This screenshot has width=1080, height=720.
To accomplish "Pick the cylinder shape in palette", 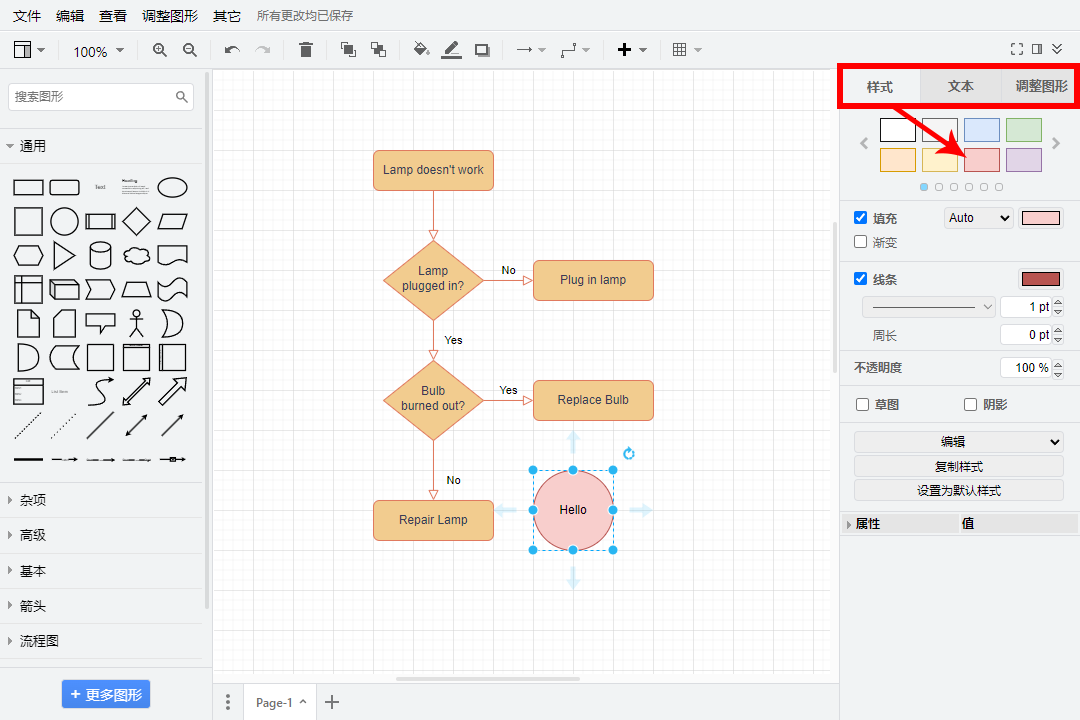I will (101, 255).
